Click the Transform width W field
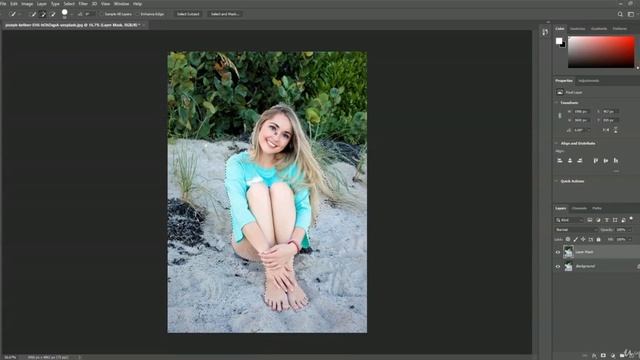 (x=581, y=111)
